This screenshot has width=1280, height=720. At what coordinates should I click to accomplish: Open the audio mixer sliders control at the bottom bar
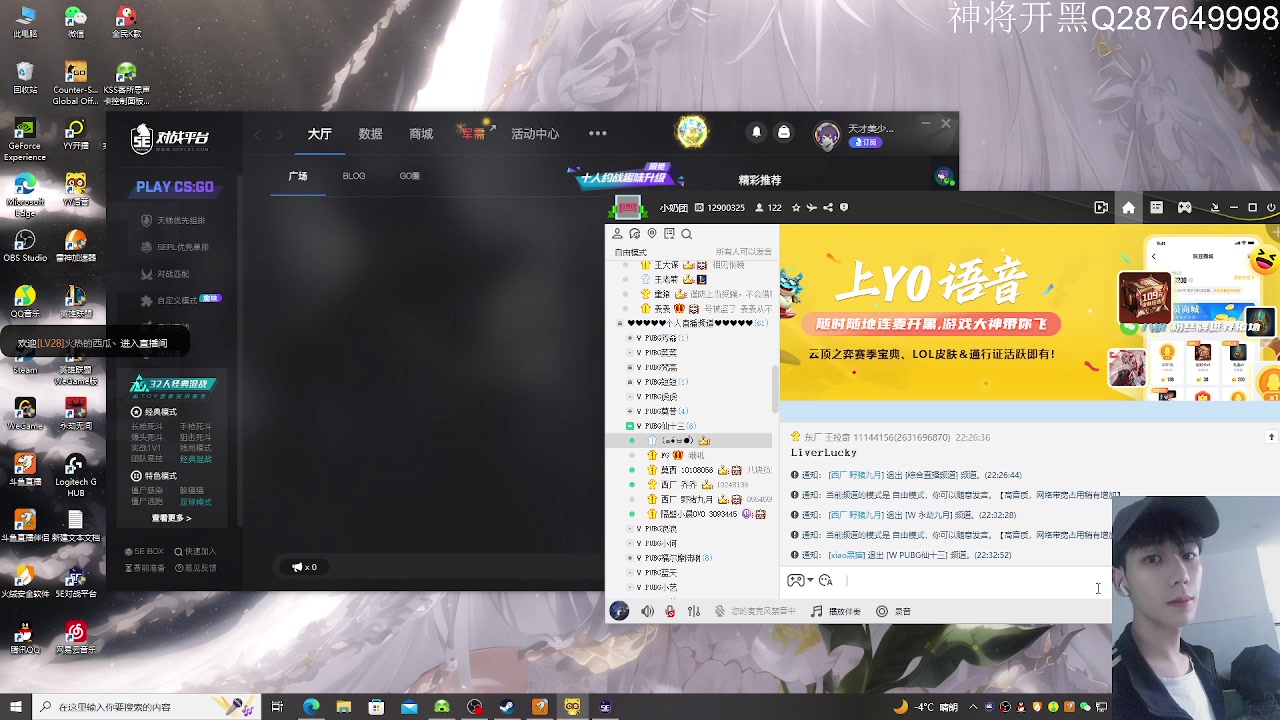pyautogui.click(x=693, y=610)
